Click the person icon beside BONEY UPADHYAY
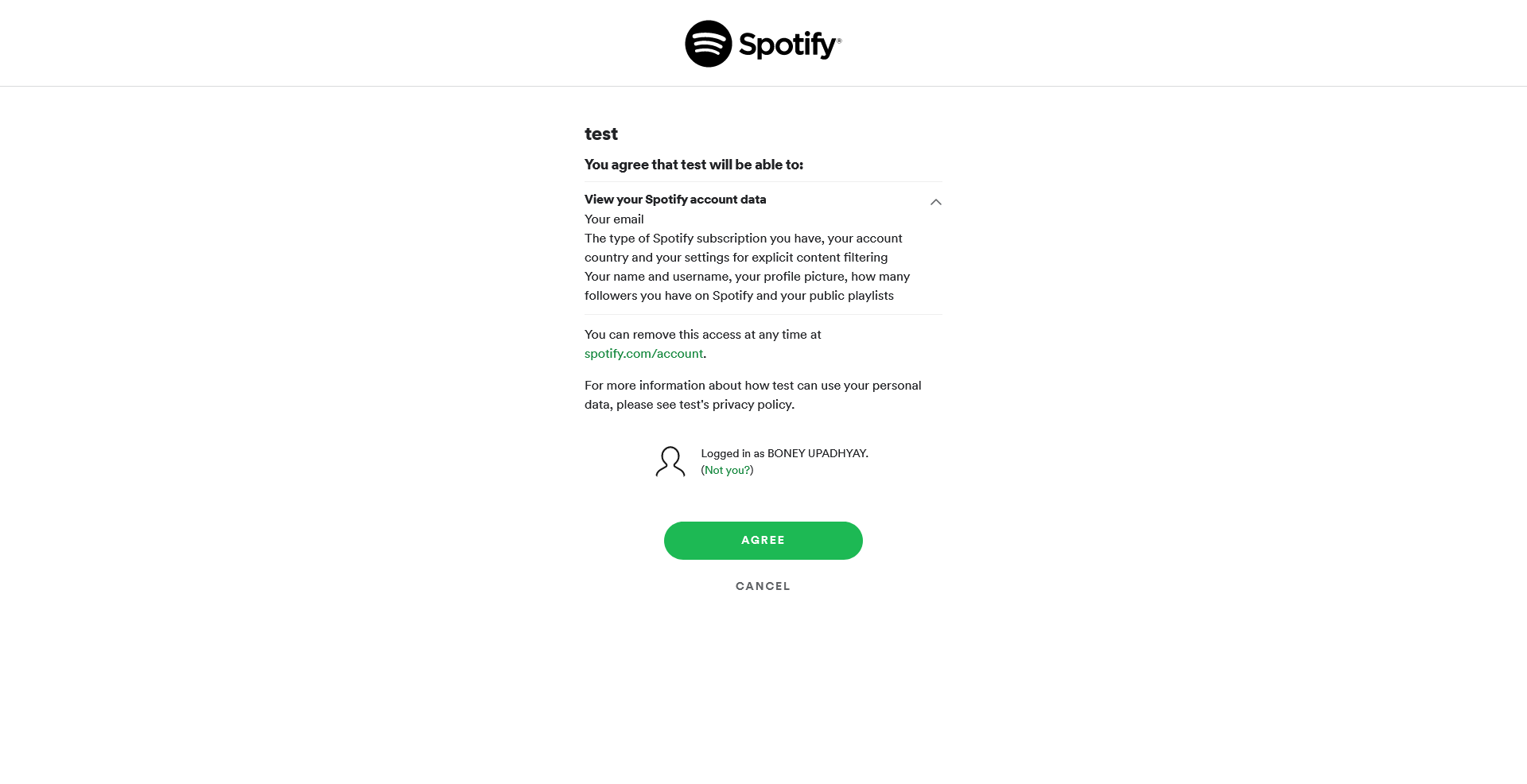Screen dimensions: 1527x784 (670, 461)
